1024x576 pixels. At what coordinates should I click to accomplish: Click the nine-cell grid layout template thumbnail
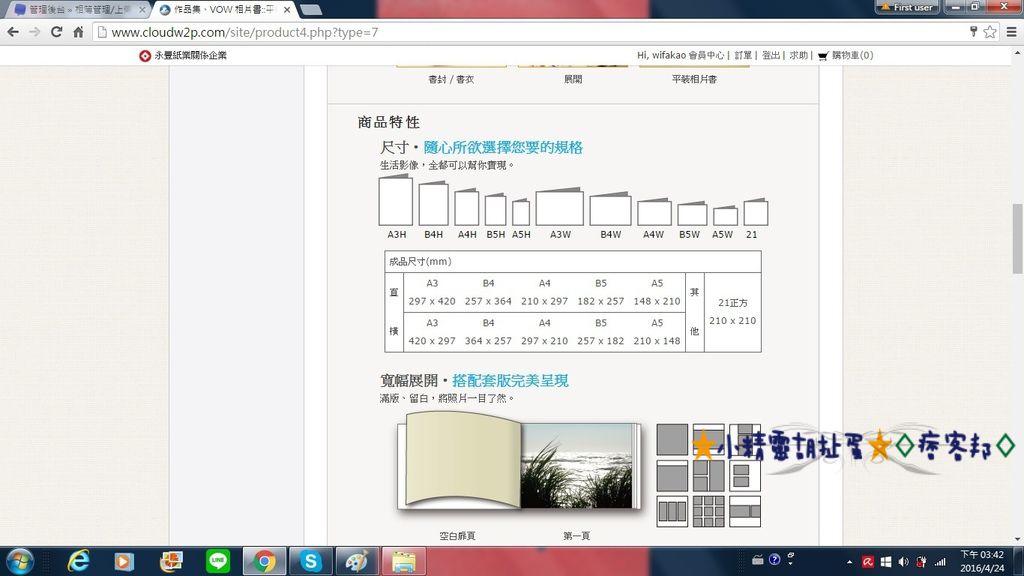(x=709, y=511)
